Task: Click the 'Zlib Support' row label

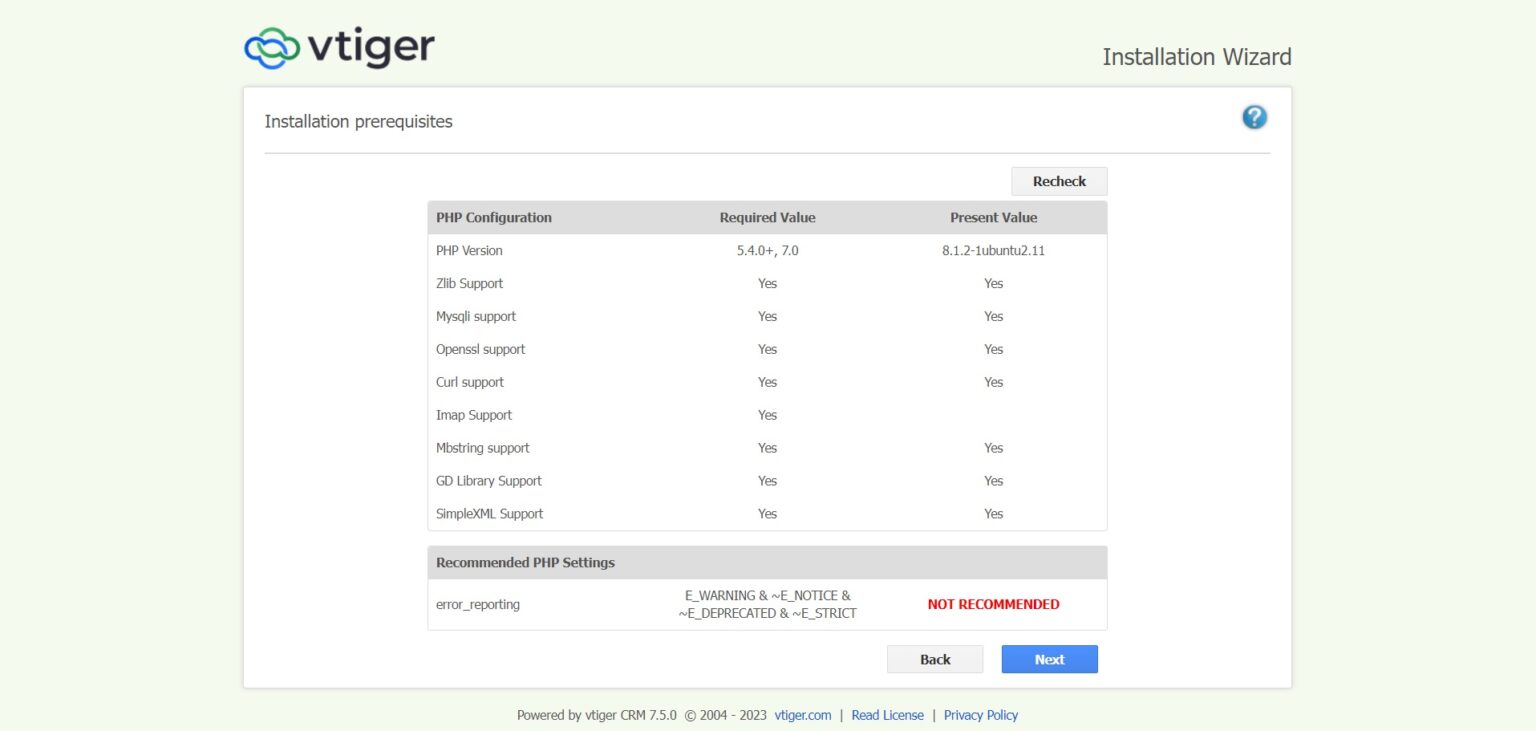Action: 469,283
